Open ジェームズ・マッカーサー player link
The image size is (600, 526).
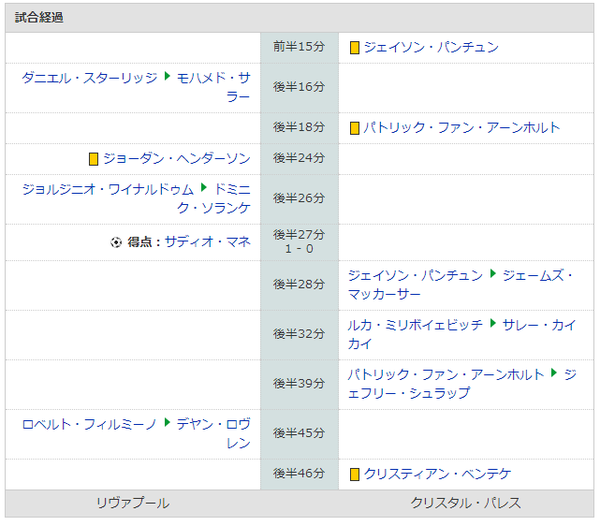(x=460, y=285)
